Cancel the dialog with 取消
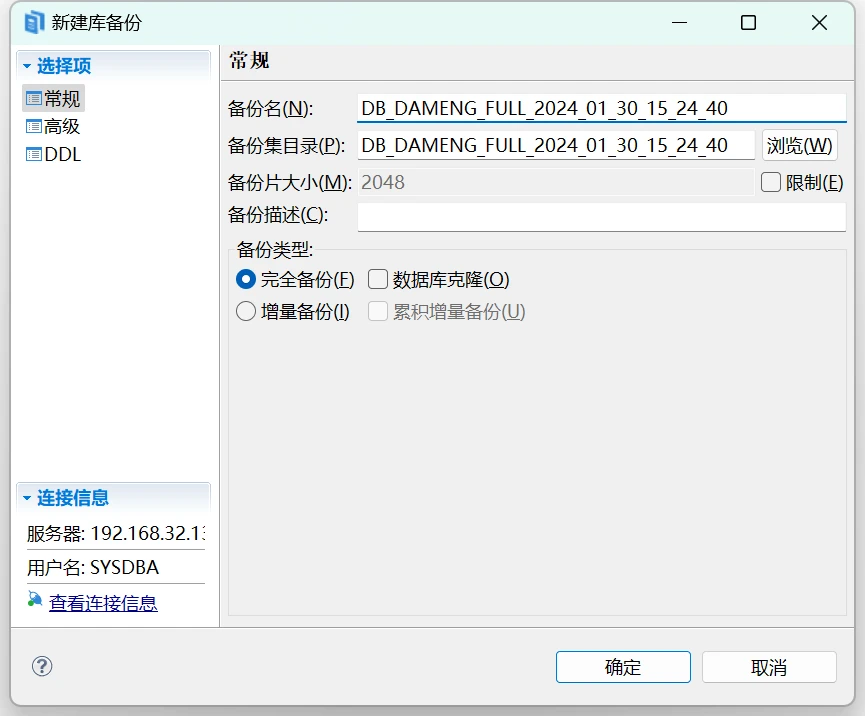 [768, 667]
